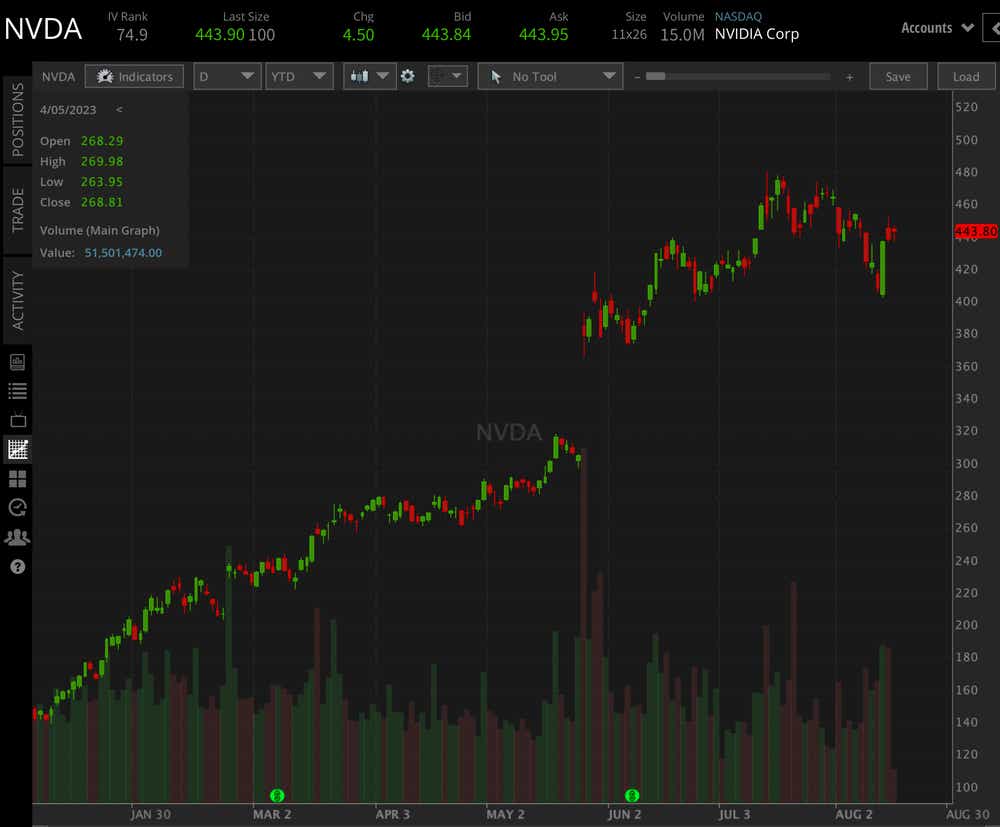The height and width of the screenshot is (827, 1000).
Task: Click the earnings marker near JUN 2
Action: (631, 795)
